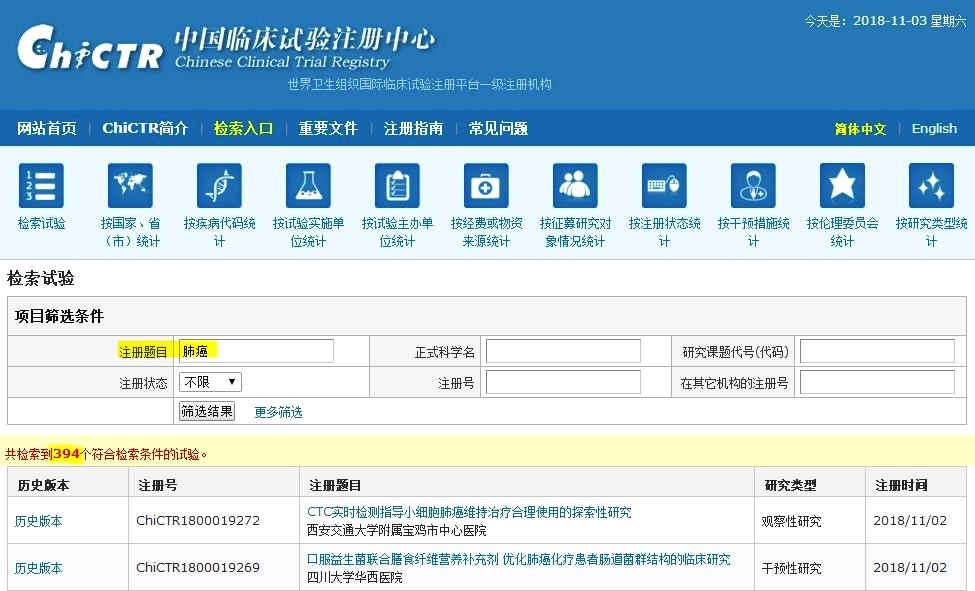Open the doctor intervention statistics icon
The width and height of the screenshot is (975, 591).
pyautogui.click(x=753, y=186)
